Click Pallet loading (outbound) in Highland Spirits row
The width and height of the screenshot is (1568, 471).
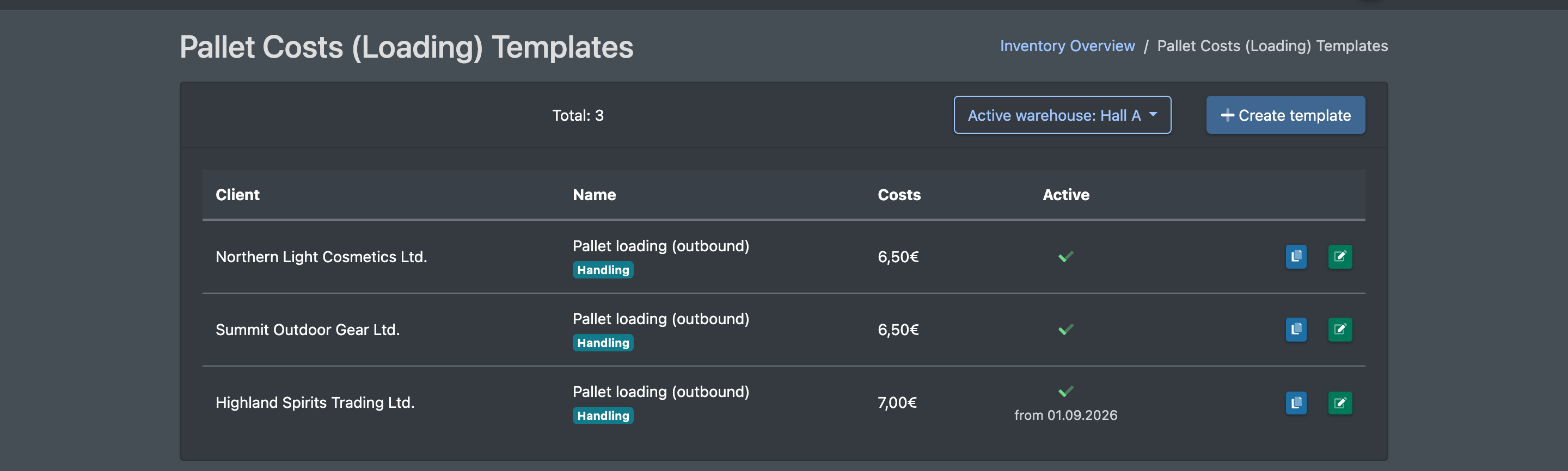click(661, 392)
